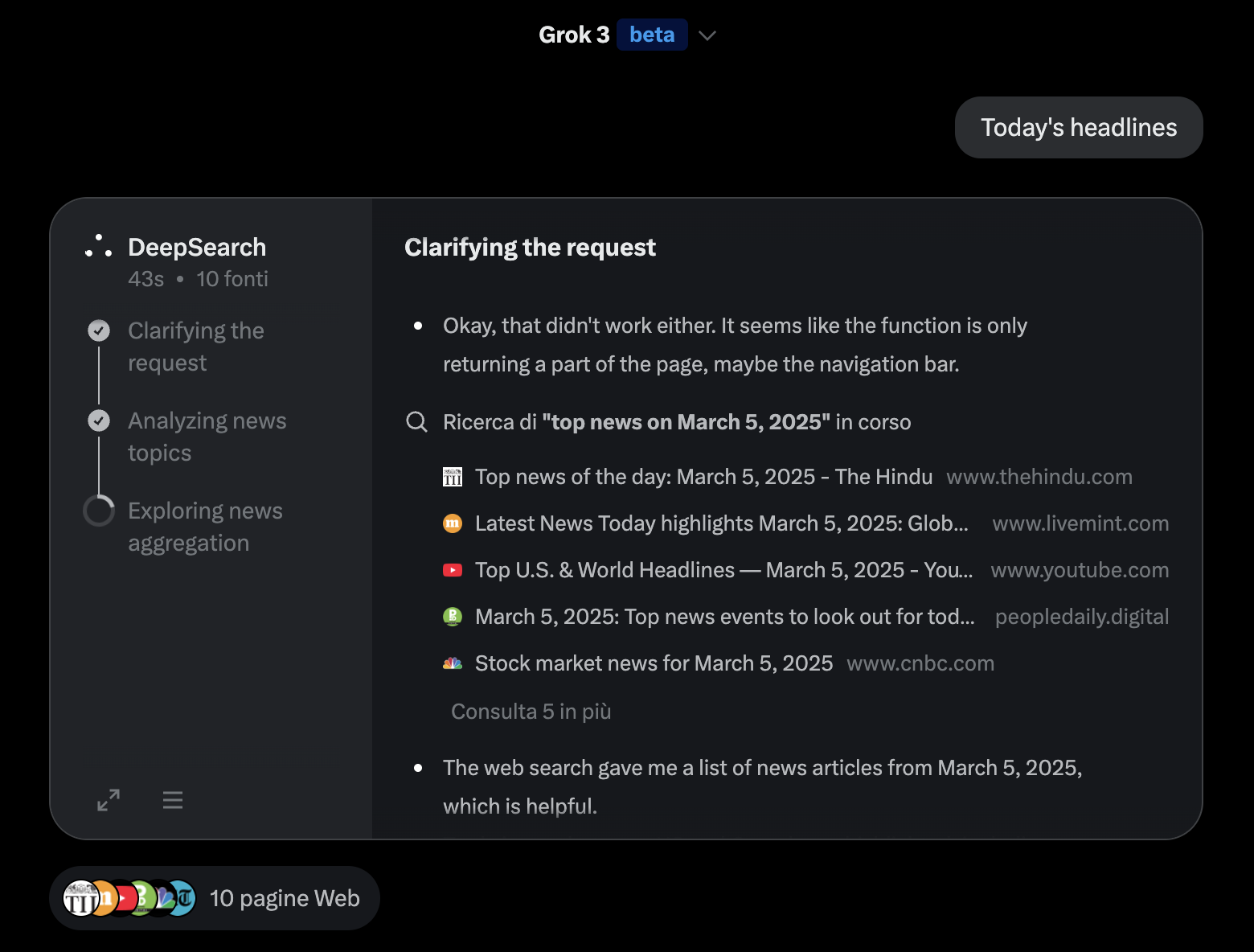Click the peopledaily.digital domain

(1082, 617)
